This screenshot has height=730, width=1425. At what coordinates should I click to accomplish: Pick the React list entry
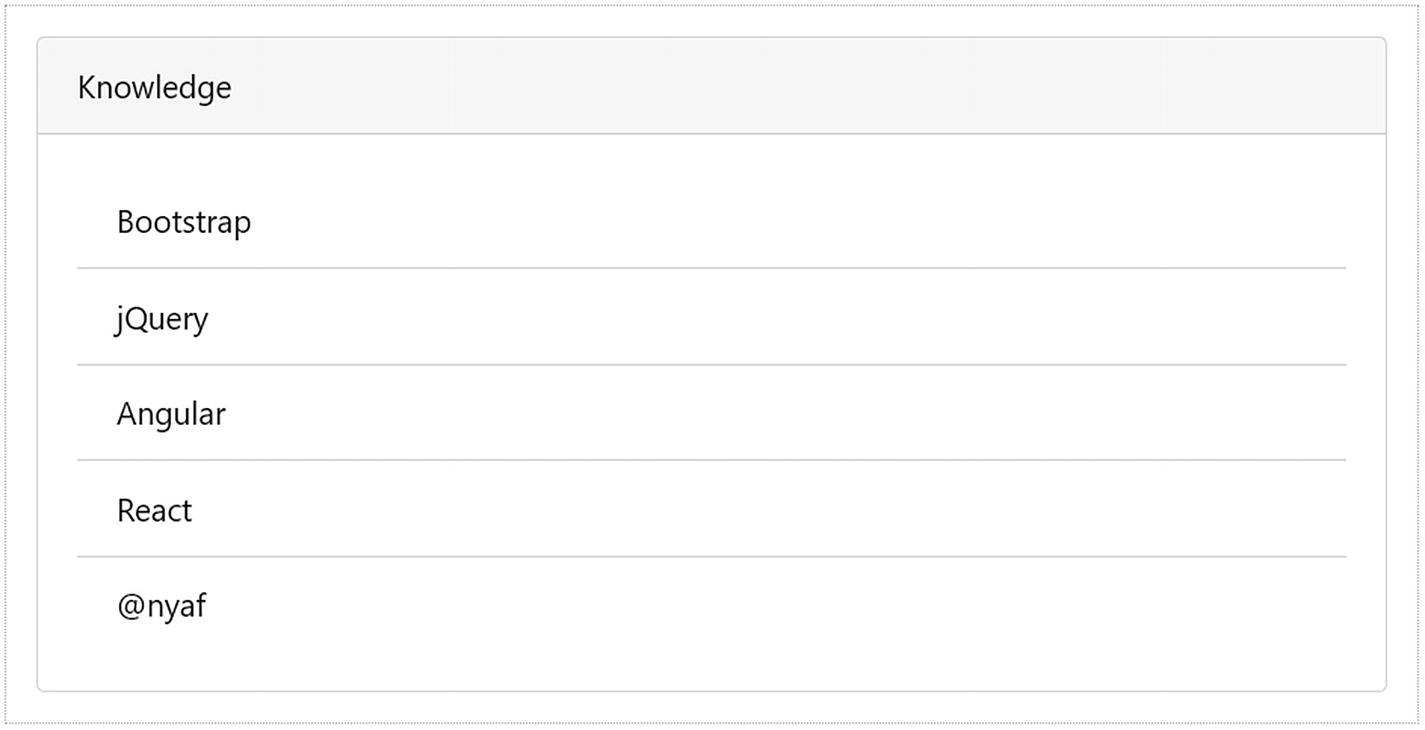point(154,511)
